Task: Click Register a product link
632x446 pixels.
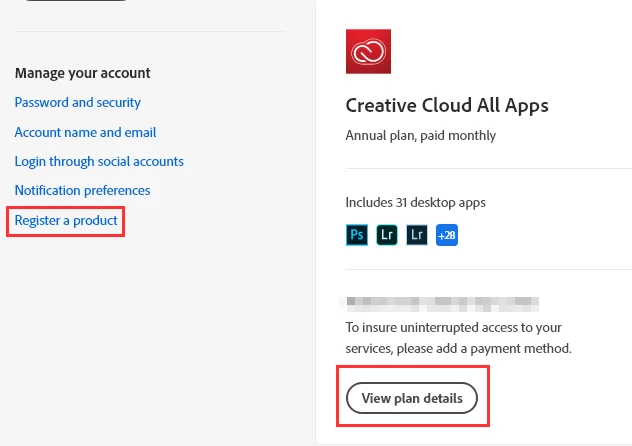Action: click(x=66, y=220)
